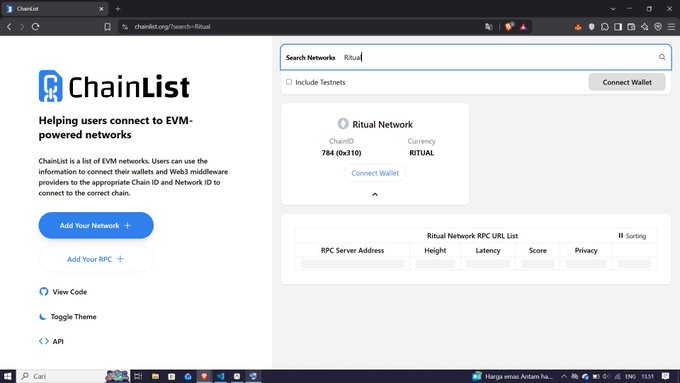Select the ChainList browser tab
Image resolution: width=680 pixels, height=383 pixels.
[x=55, y=9]
